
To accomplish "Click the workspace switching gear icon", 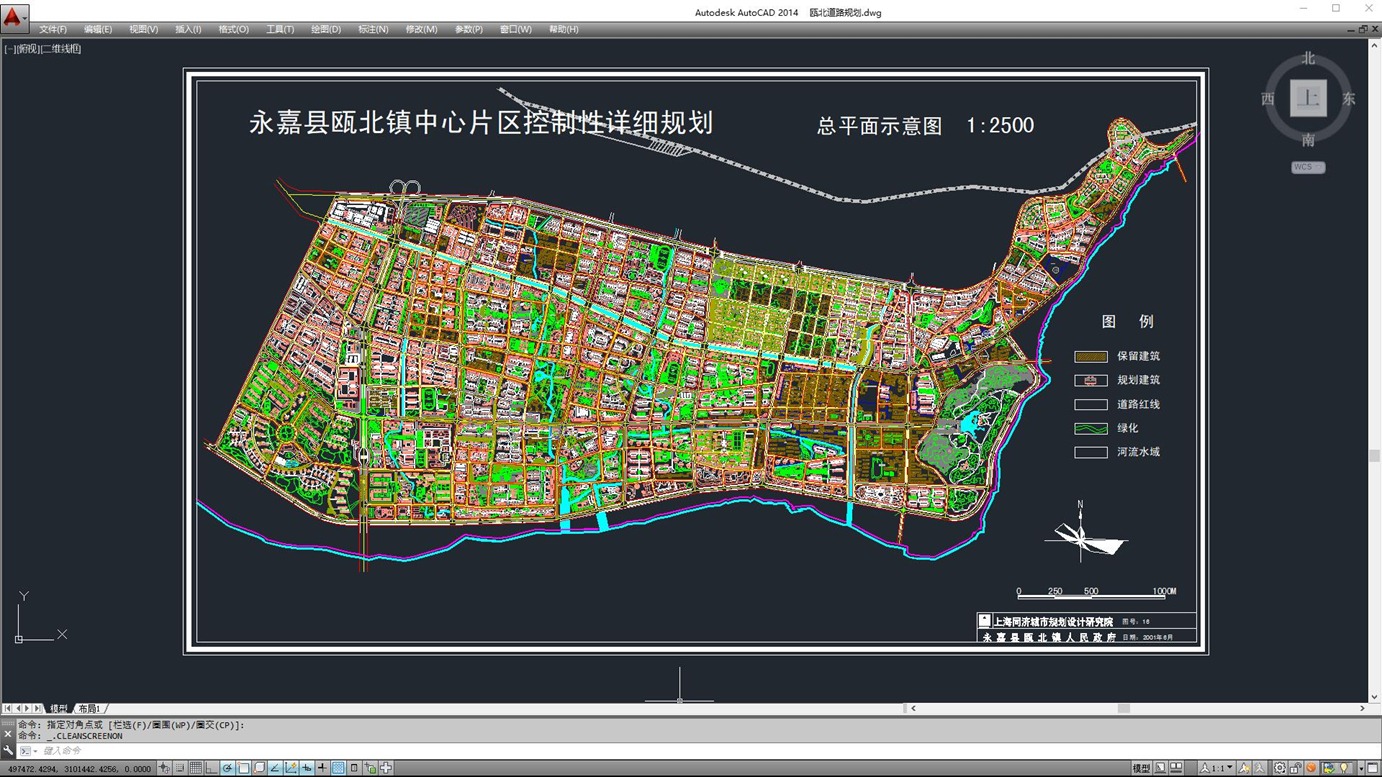I will point(1279,768).
